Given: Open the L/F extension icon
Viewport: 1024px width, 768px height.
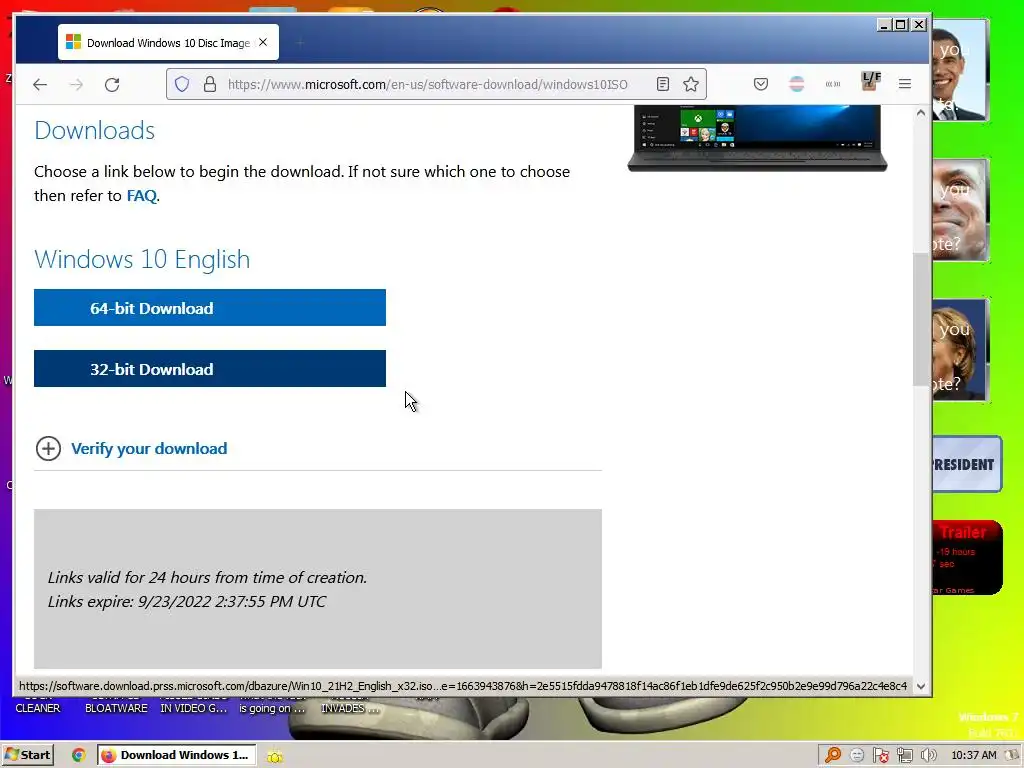Looking at the screenshot, I should [871, 82].
